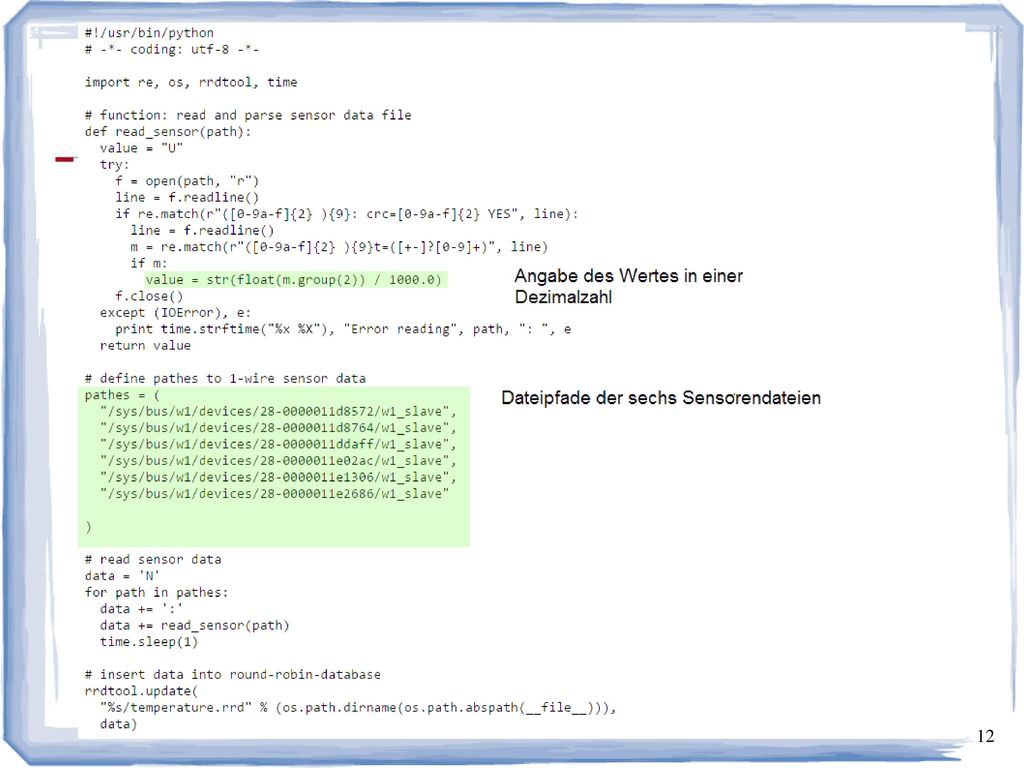Click comment '# read sensor data'
1024x768 pixels.
(153, 560)
